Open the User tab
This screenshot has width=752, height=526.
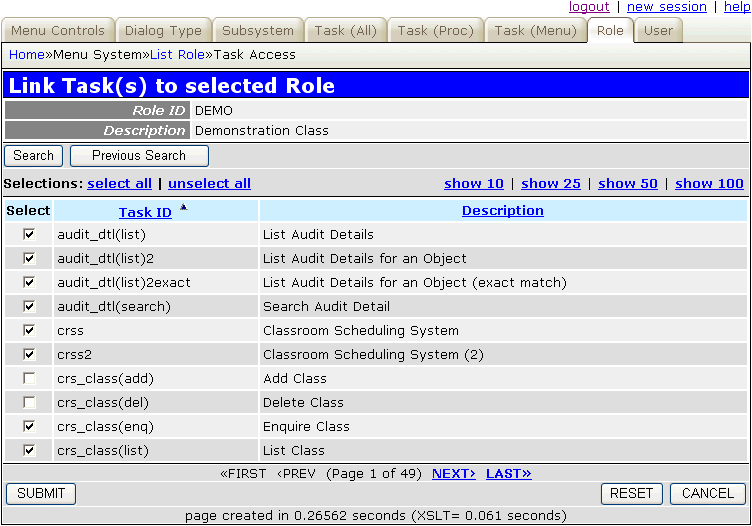(x=658, y=30)
